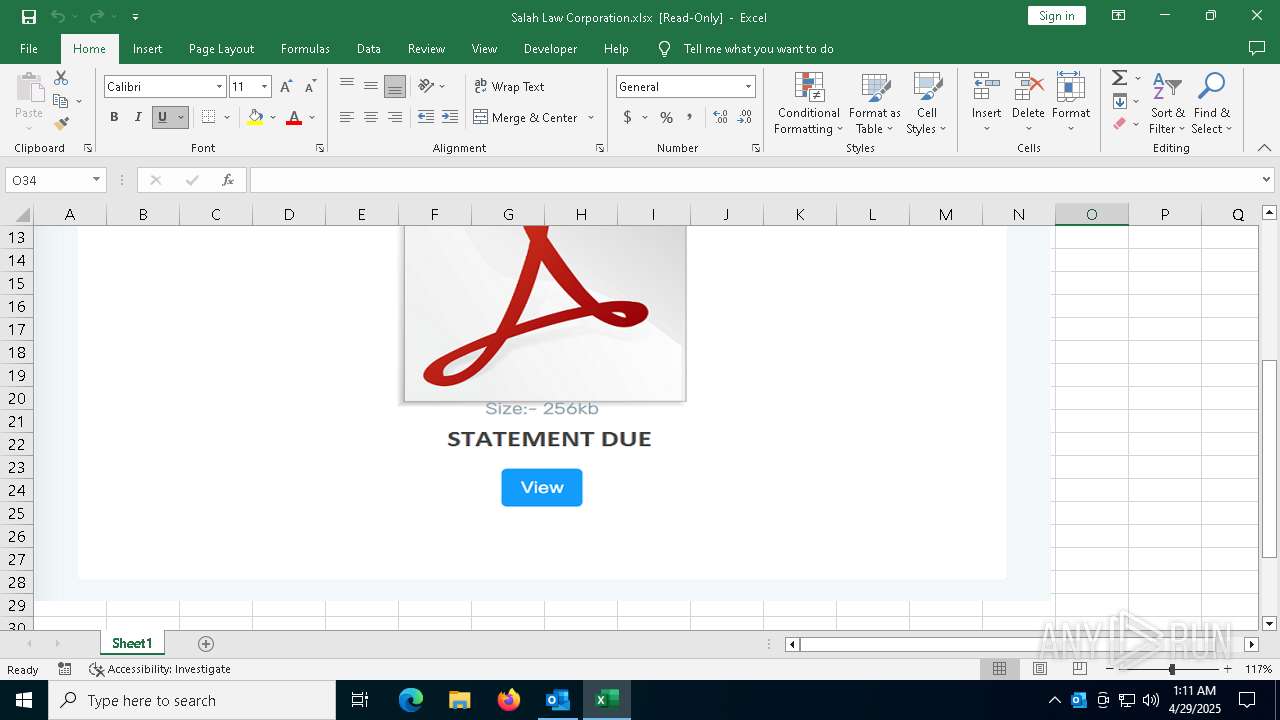Image resolution: width=1280 pixels, height=720 pixels.
Task: Open Excel icon in taskbar
Action: click(x=606, y=700)
